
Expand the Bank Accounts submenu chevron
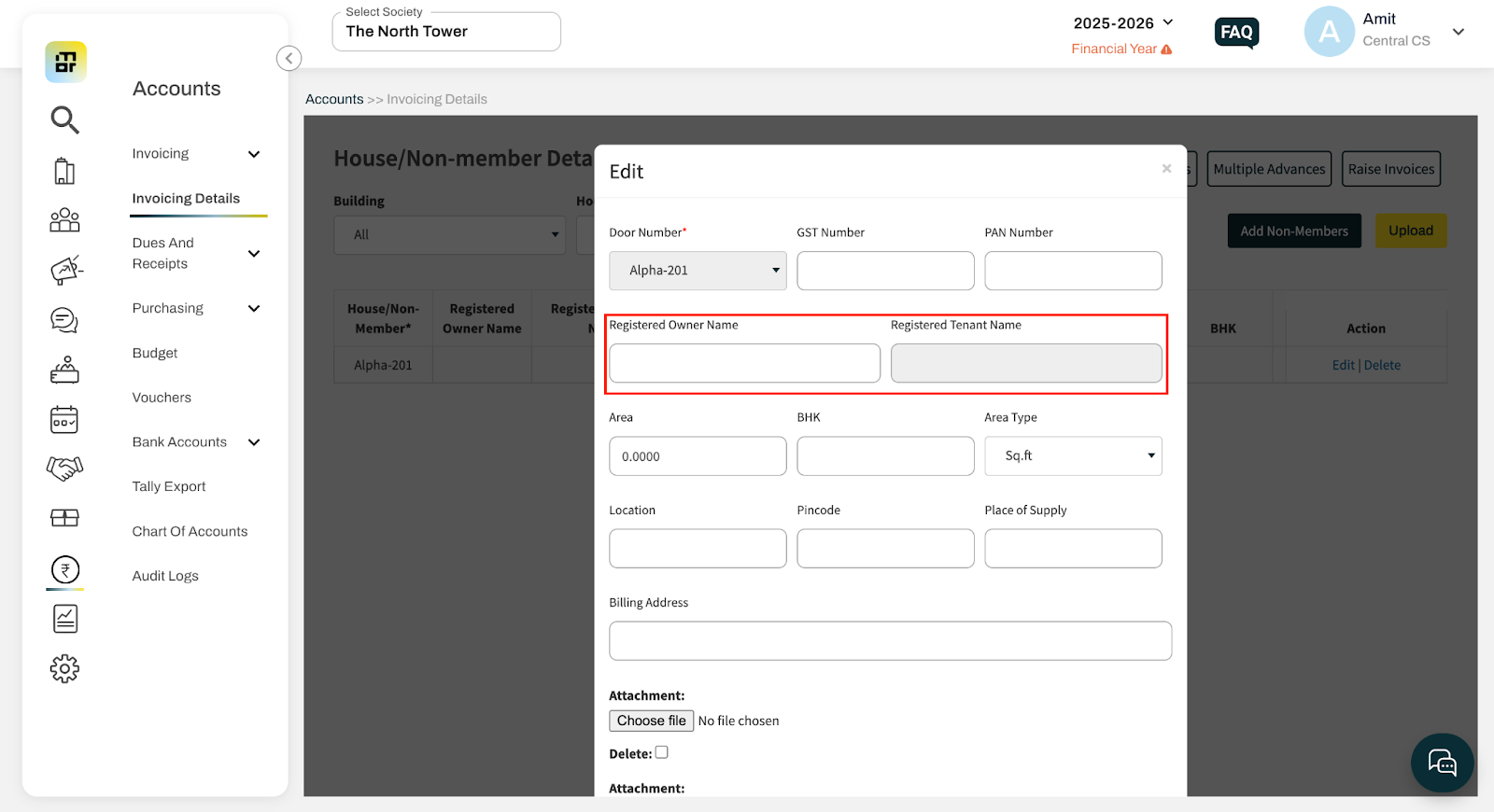click(254, 442)
